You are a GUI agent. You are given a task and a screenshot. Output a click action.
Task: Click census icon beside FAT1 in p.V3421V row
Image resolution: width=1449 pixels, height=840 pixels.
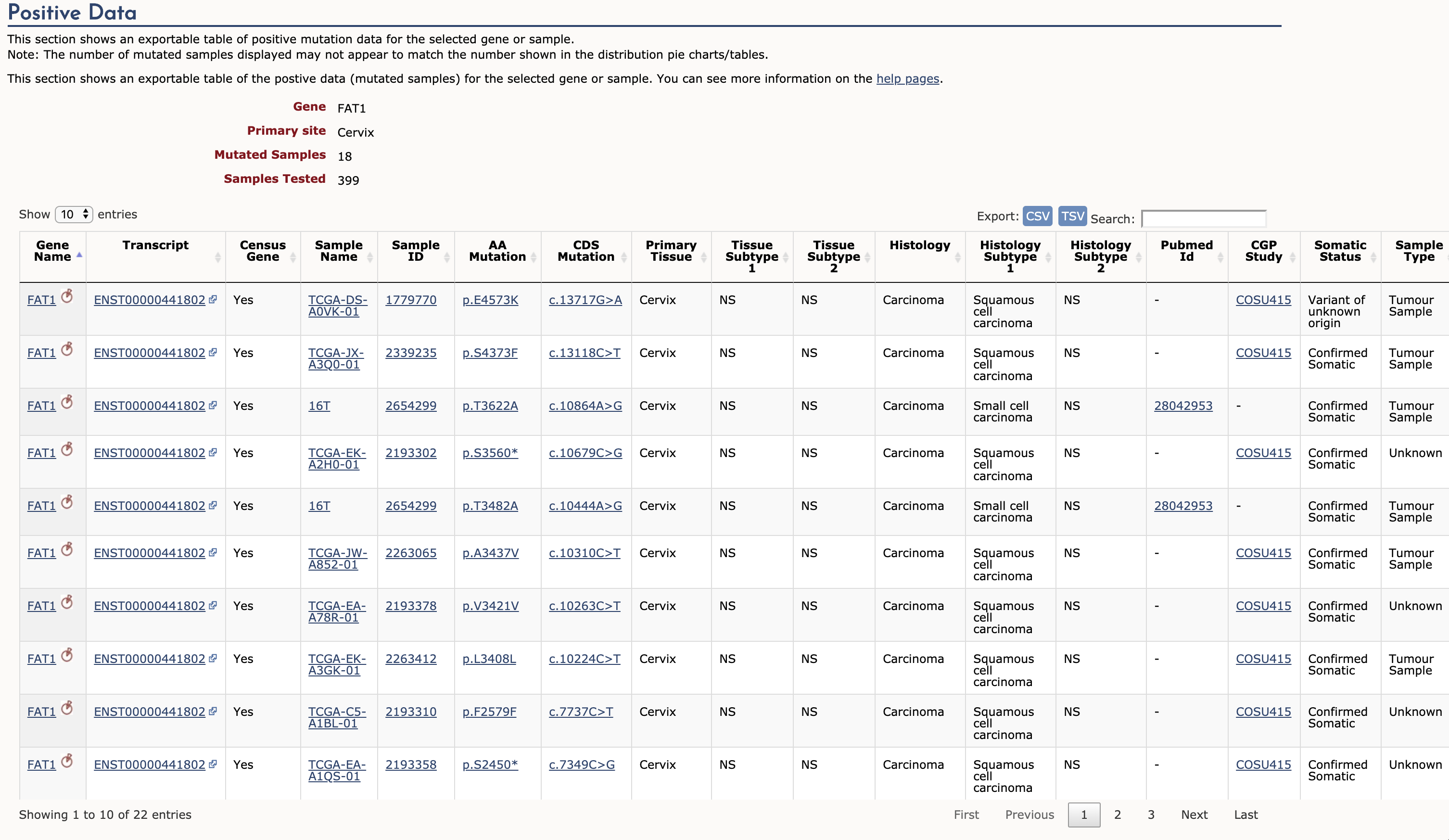click(67, 602)
